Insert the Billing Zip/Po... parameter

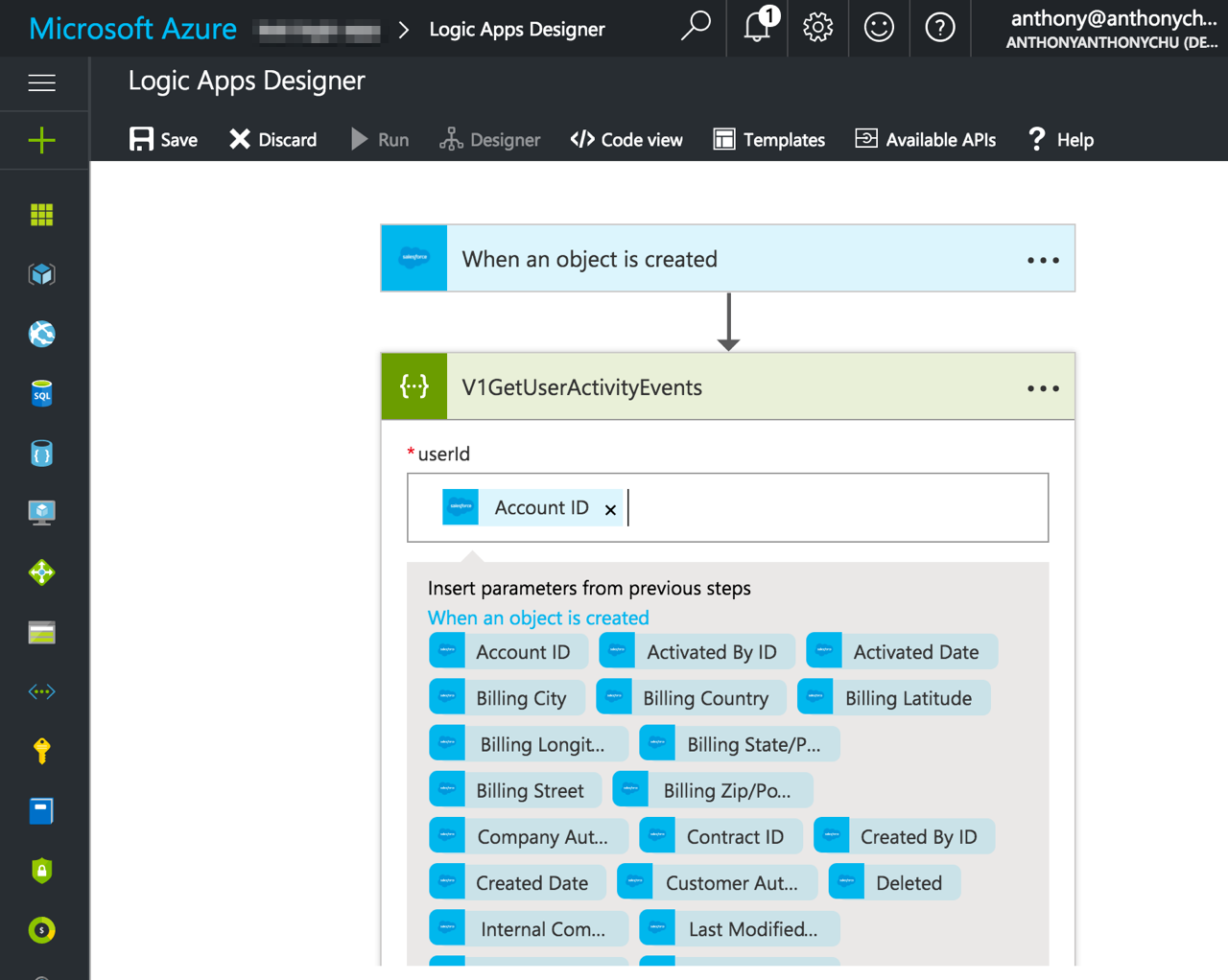coord(713,789)
